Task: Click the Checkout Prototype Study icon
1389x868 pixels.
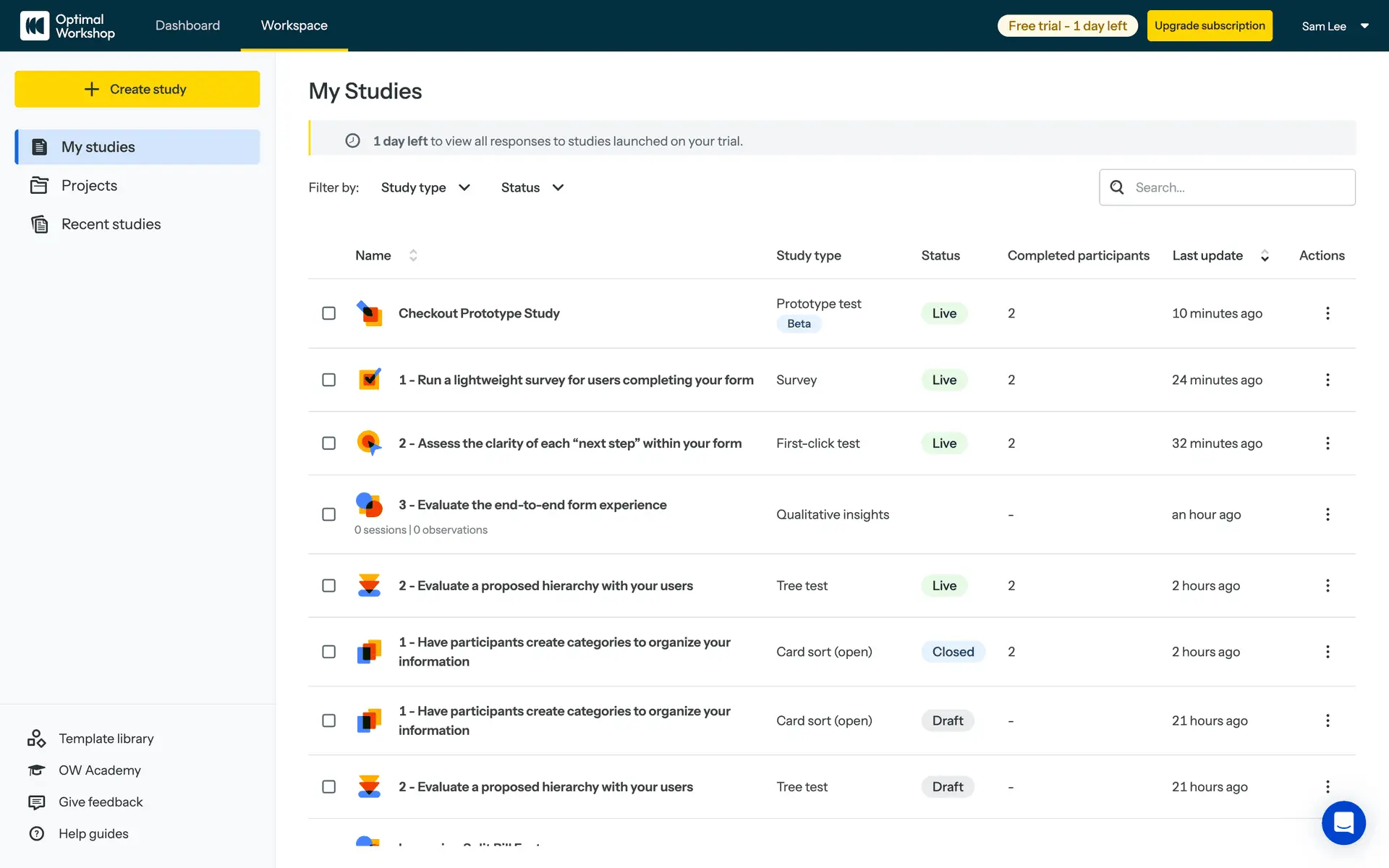Action: coord(370,313)
